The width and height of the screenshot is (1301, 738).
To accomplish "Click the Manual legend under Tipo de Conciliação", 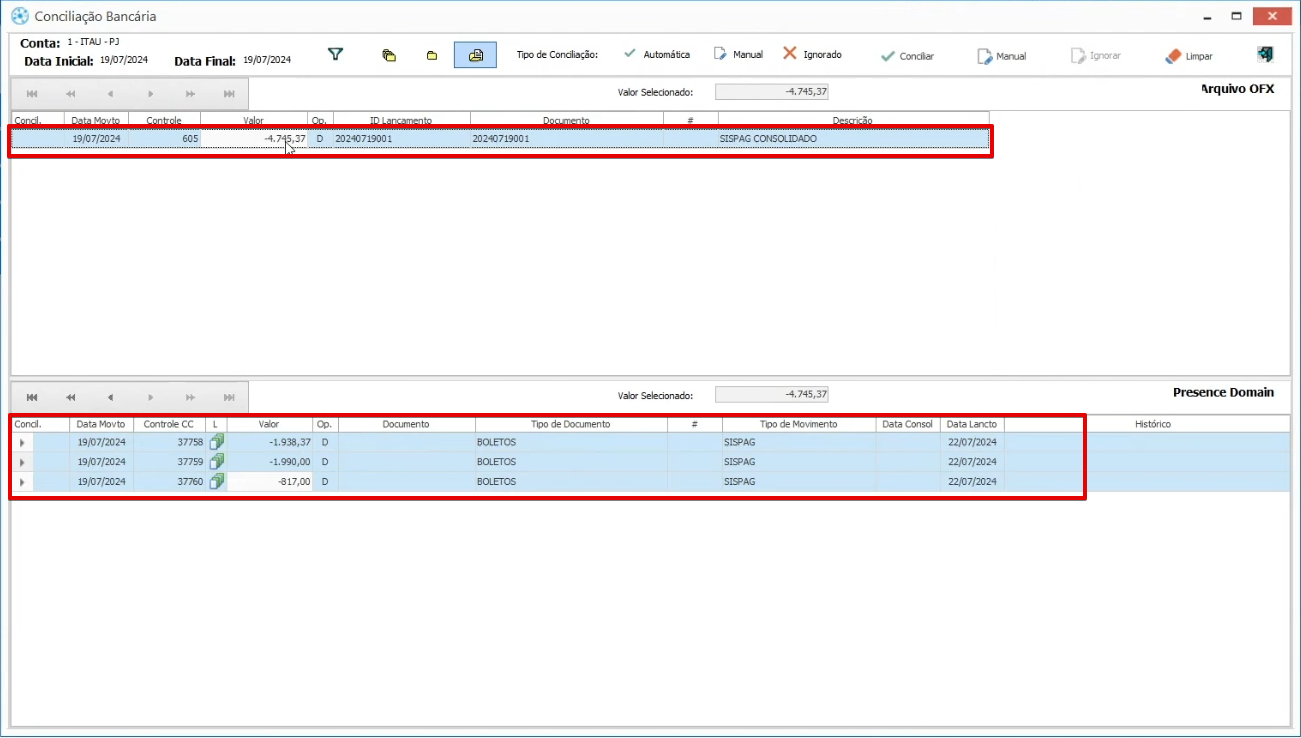I will pyautogui.click(x=738, y=55).
